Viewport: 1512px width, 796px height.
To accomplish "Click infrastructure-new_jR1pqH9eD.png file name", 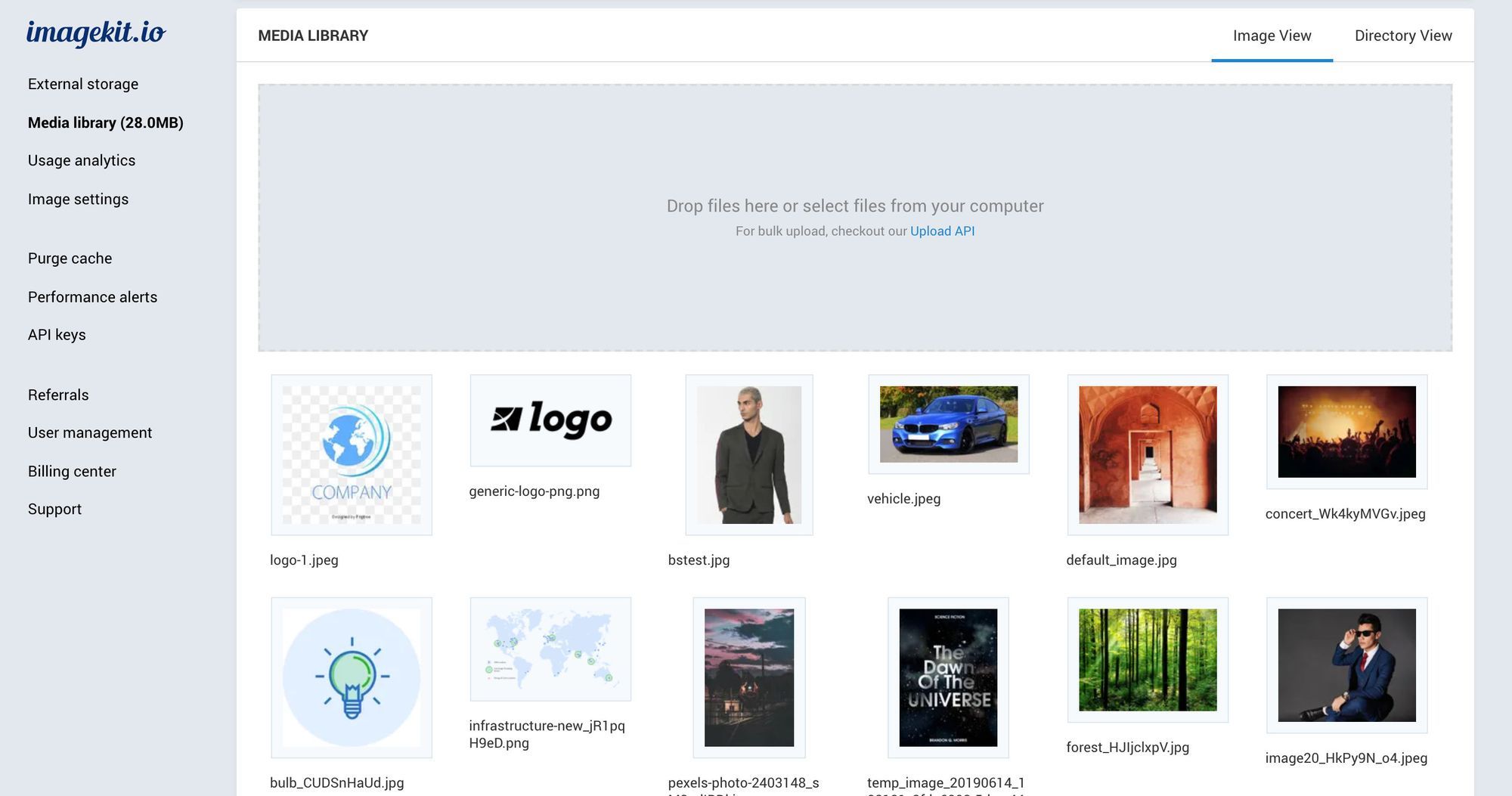I will pyautogui.click(x=547, y=735).
